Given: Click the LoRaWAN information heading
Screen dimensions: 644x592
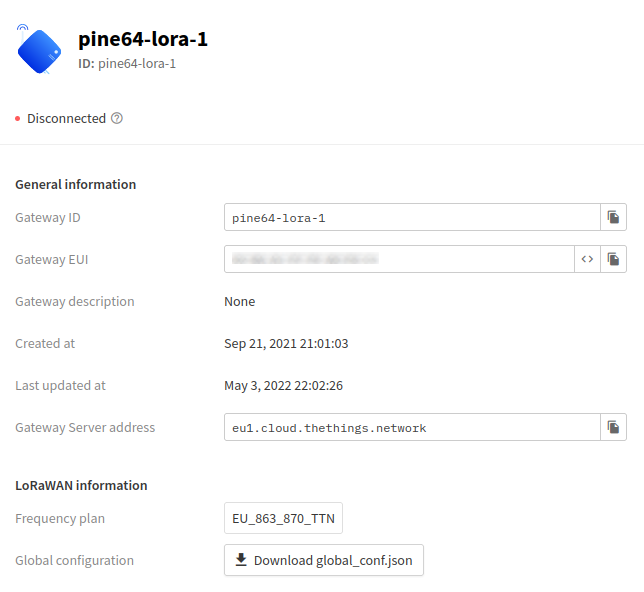Looking at the screenshot, I should [x=81, y=486].
